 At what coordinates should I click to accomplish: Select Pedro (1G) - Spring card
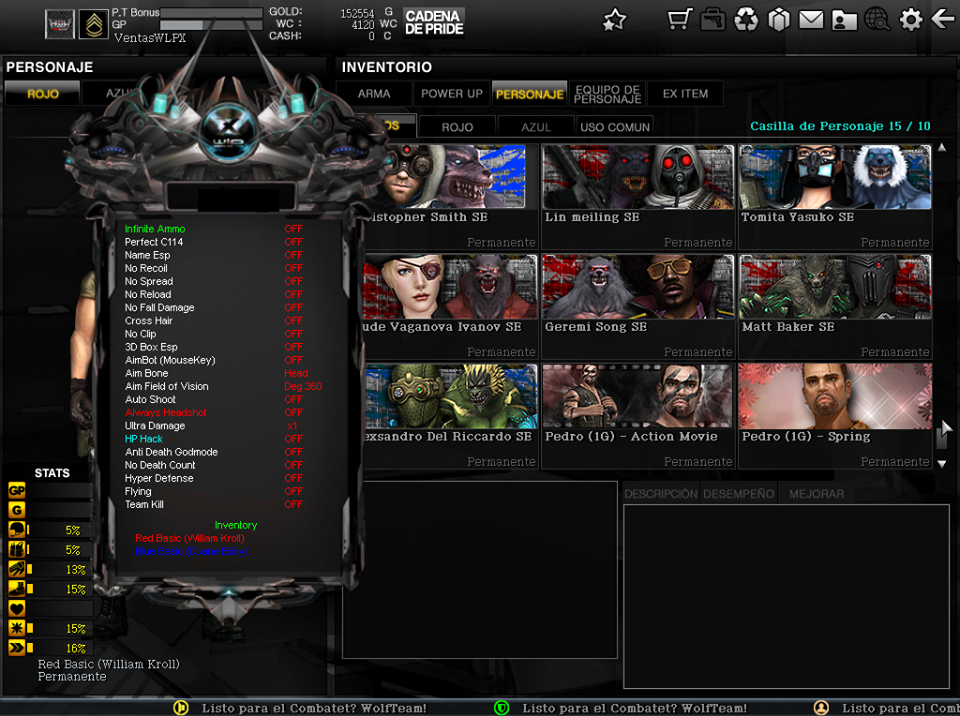click(835, 416)
